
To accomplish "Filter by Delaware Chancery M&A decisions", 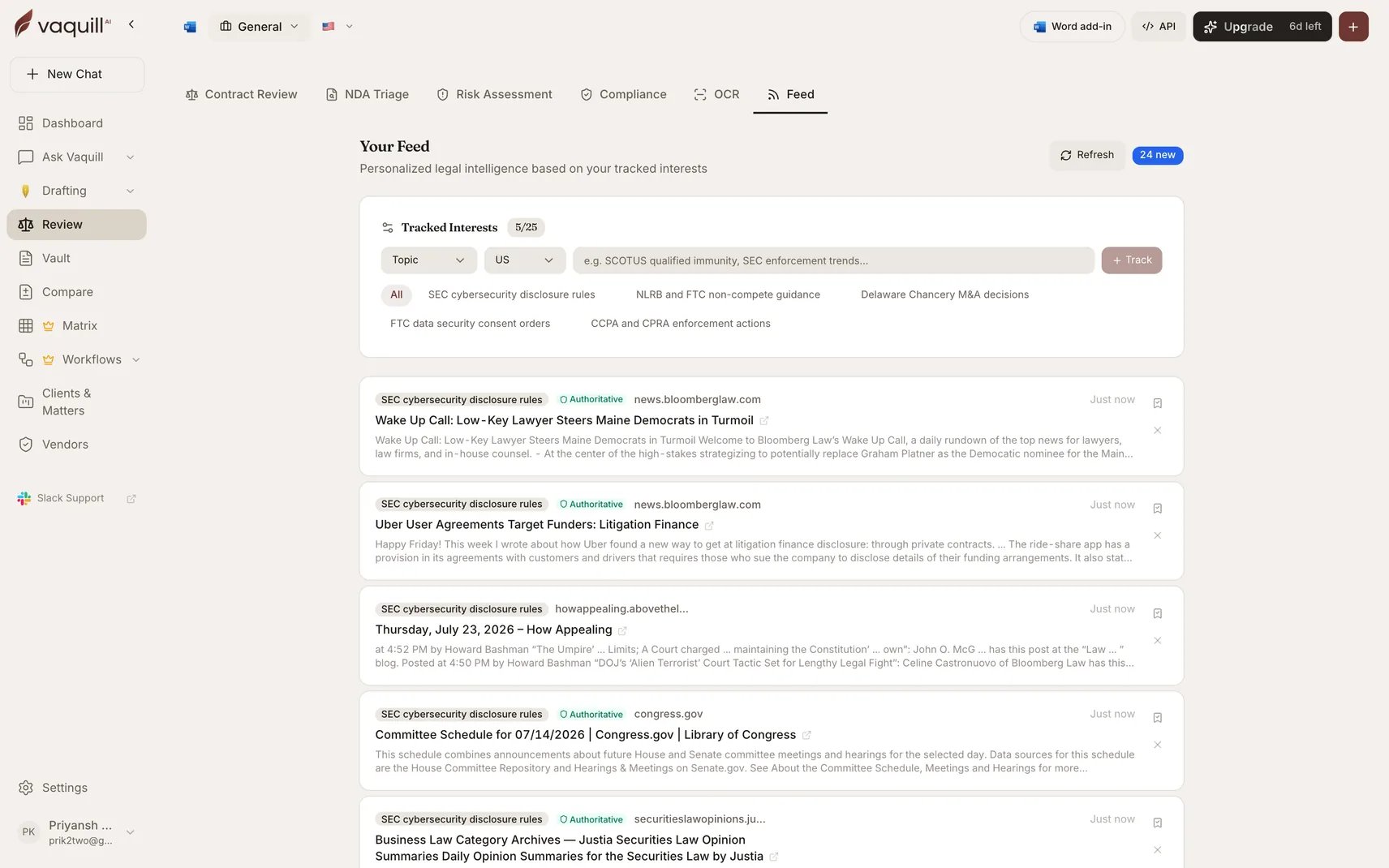I will click(944, 294).
